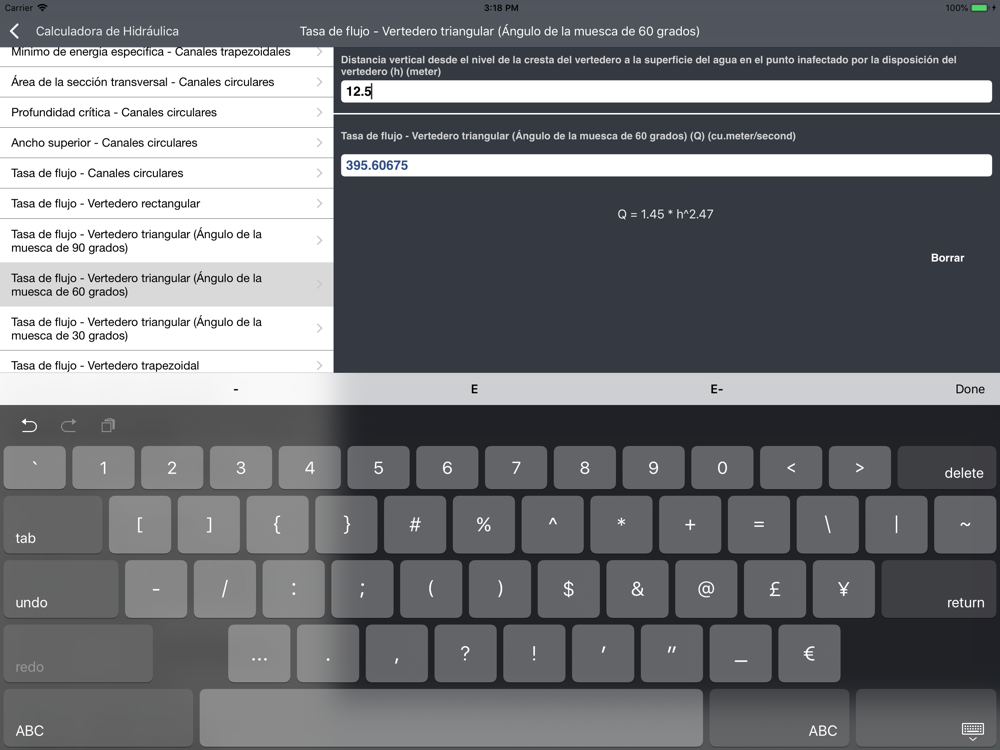Tap the £ pound key
Image resolution: width=1000 pixels, height=750 pixels.
775,589
